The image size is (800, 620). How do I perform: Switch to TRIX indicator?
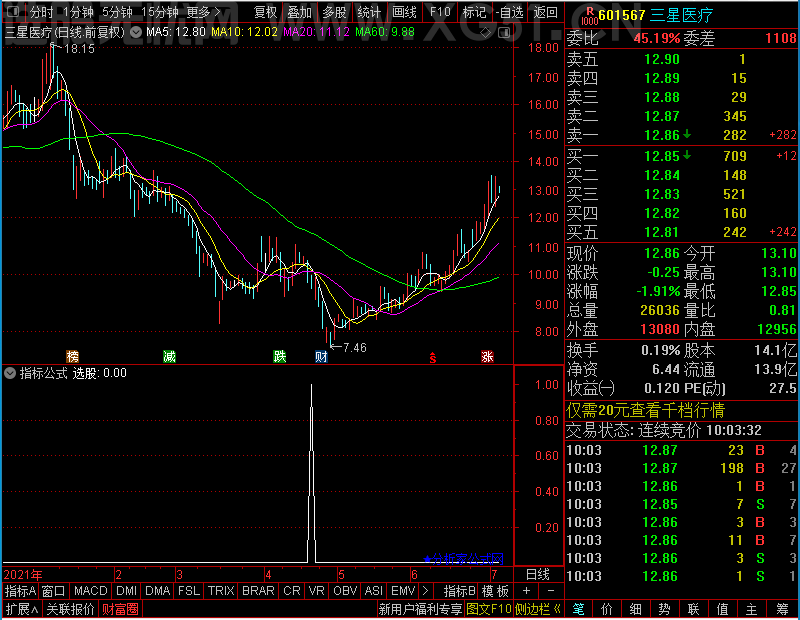(221, 591)
